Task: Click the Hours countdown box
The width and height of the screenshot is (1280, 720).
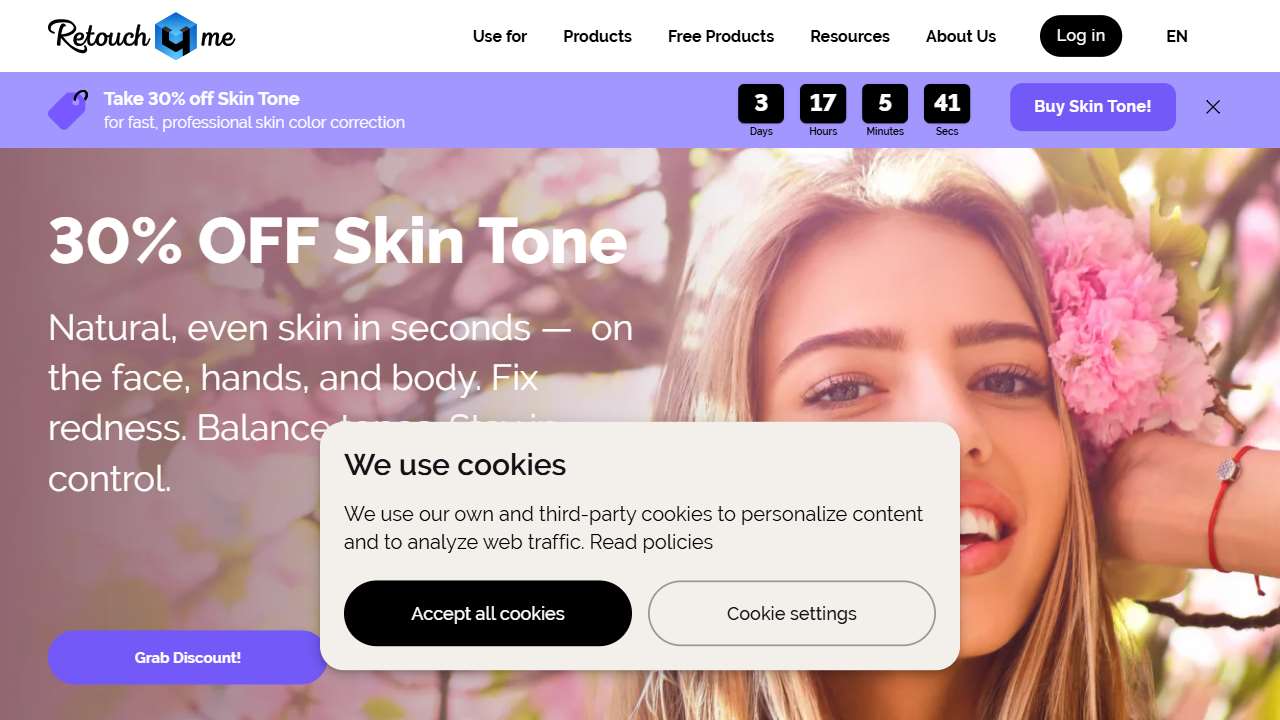Action: [x=823, y=110]
